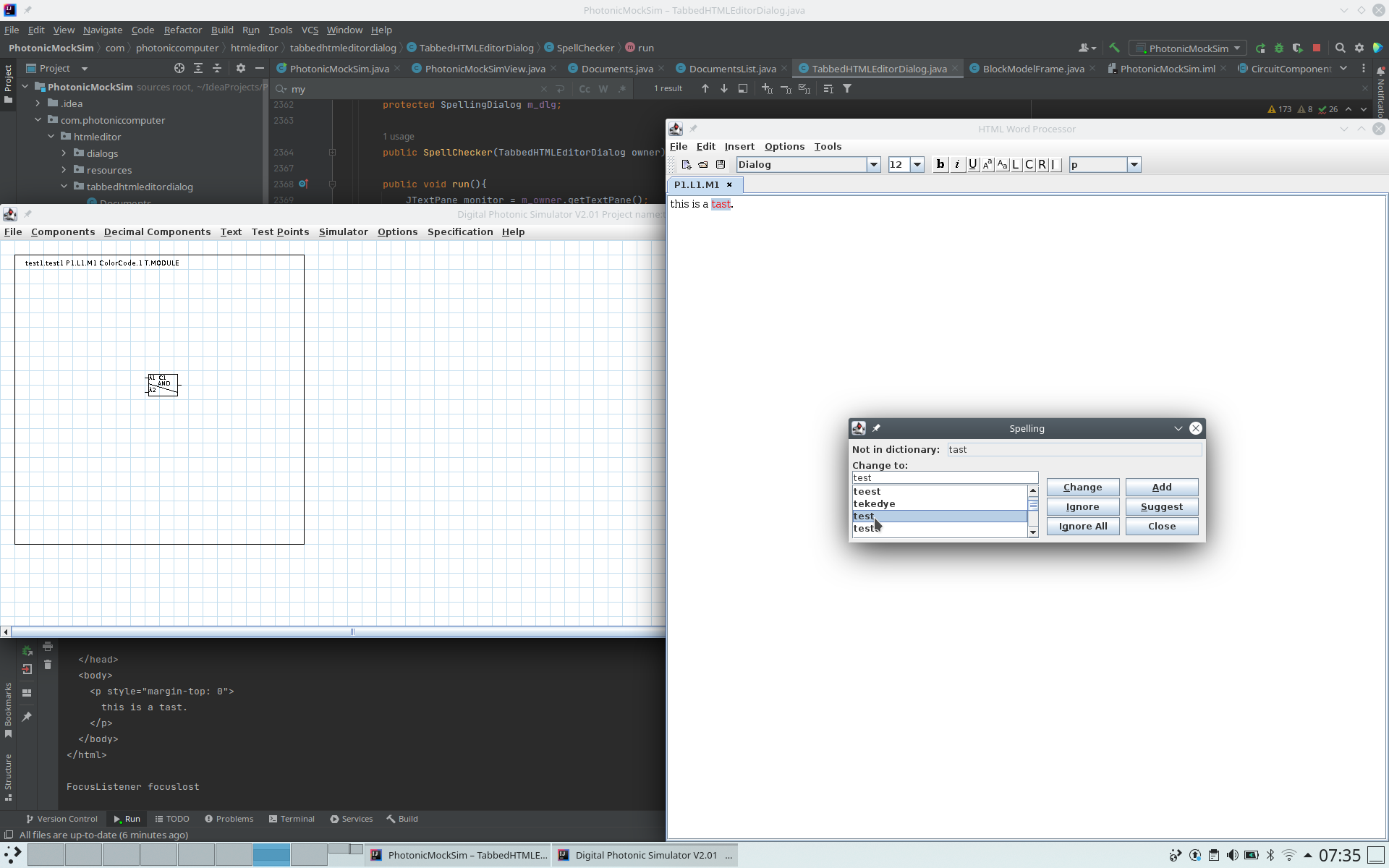Image resolution: width=1389 pixels, height=868 pixels.
Task: Toggle italic formatting in HTML Word Processor
Action: (957, 165)
